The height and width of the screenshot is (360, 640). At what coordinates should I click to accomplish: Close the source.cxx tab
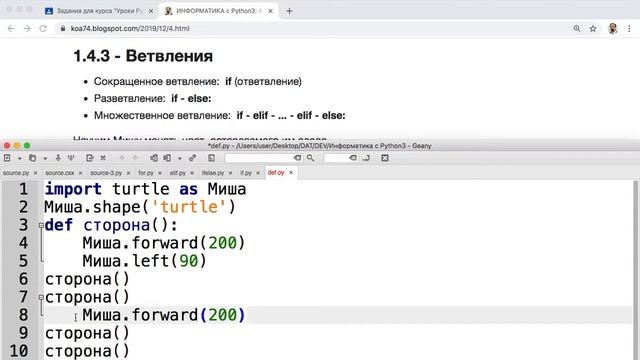[80, 173]
